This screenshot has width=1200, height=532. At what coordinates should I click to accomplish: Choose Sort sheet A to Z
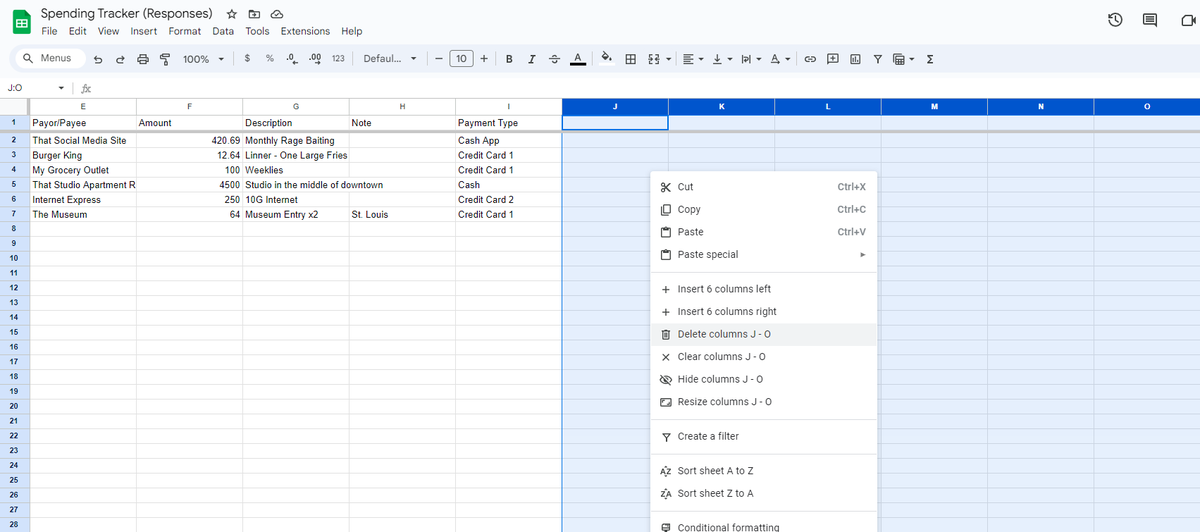tap(763, 471)
